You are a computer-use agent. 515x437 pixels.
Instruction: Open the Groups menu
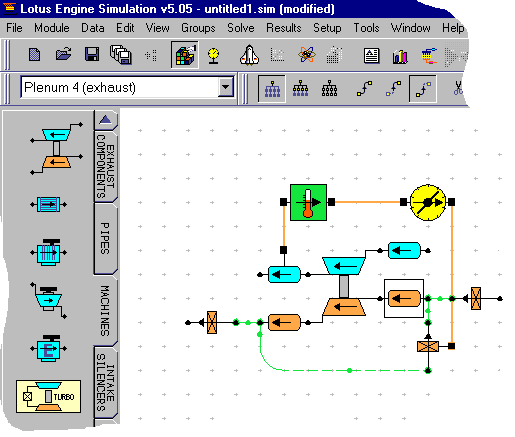(198, 28)
